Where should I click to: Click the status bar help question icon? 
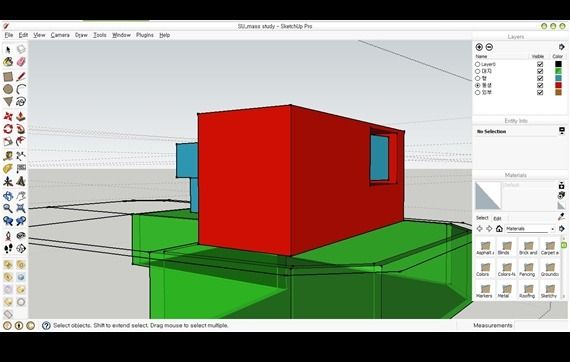tap(46, 325)
